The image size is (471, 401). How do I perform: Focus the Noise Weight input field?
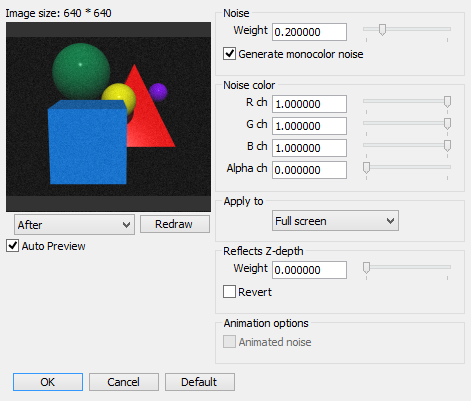pyautogui.click(x=309, y=32)
